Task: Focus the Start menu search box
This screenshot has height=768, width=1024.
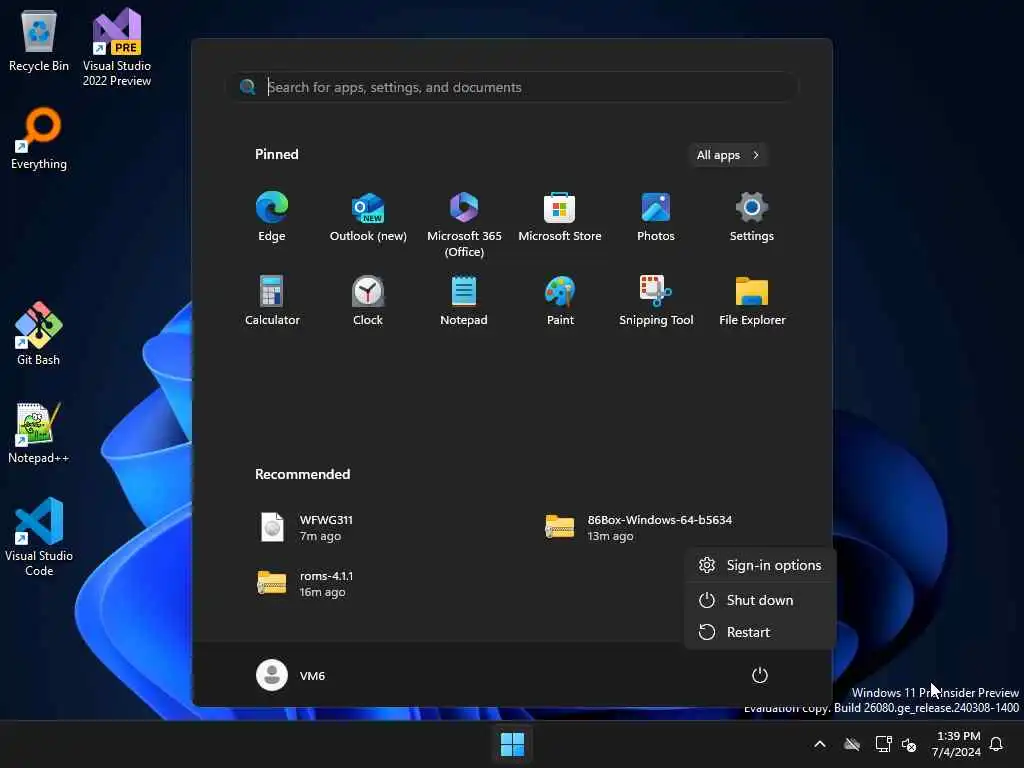Action: [x=515, y=87]
